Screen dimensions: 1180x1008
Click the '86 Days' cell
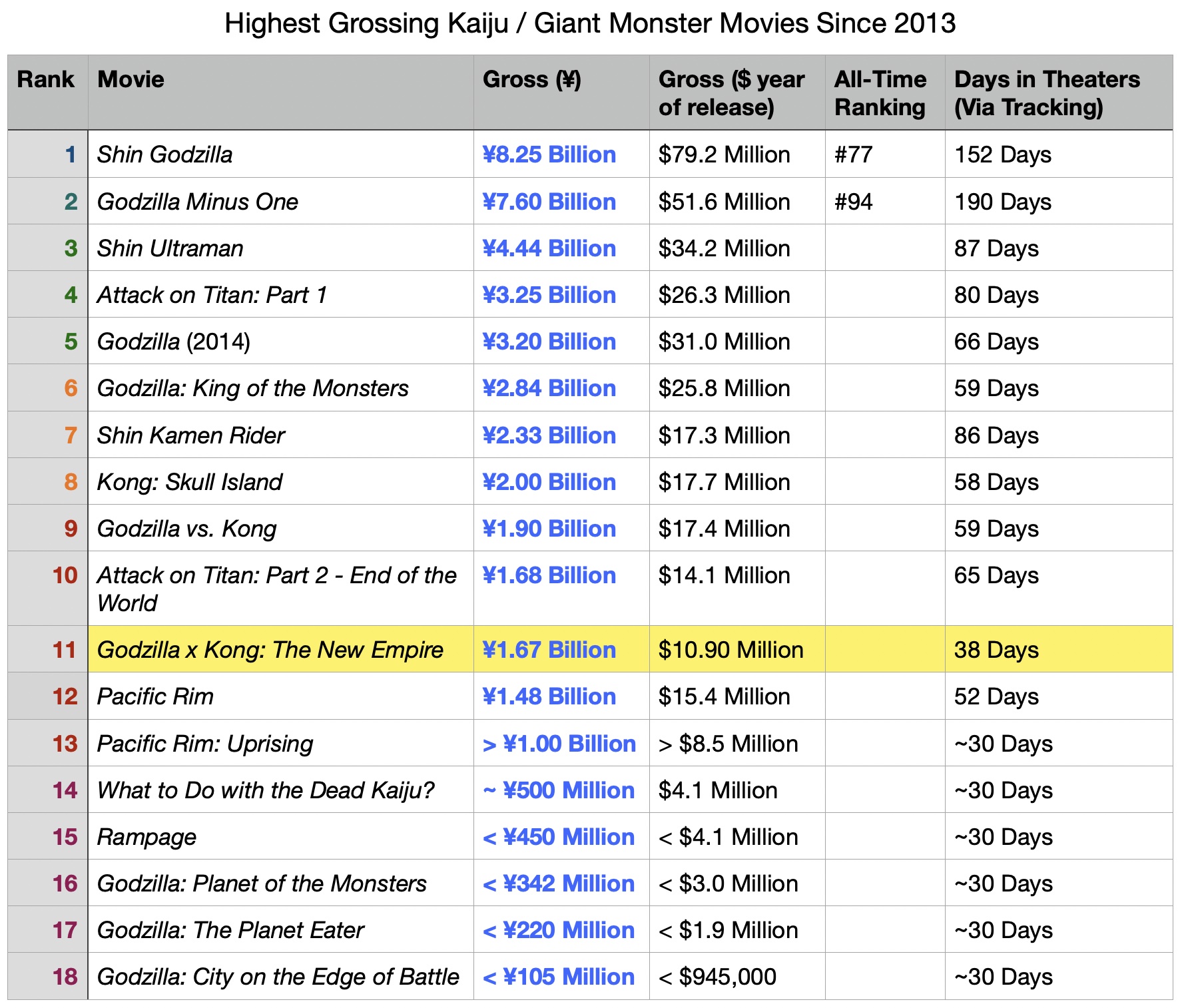1059,434
